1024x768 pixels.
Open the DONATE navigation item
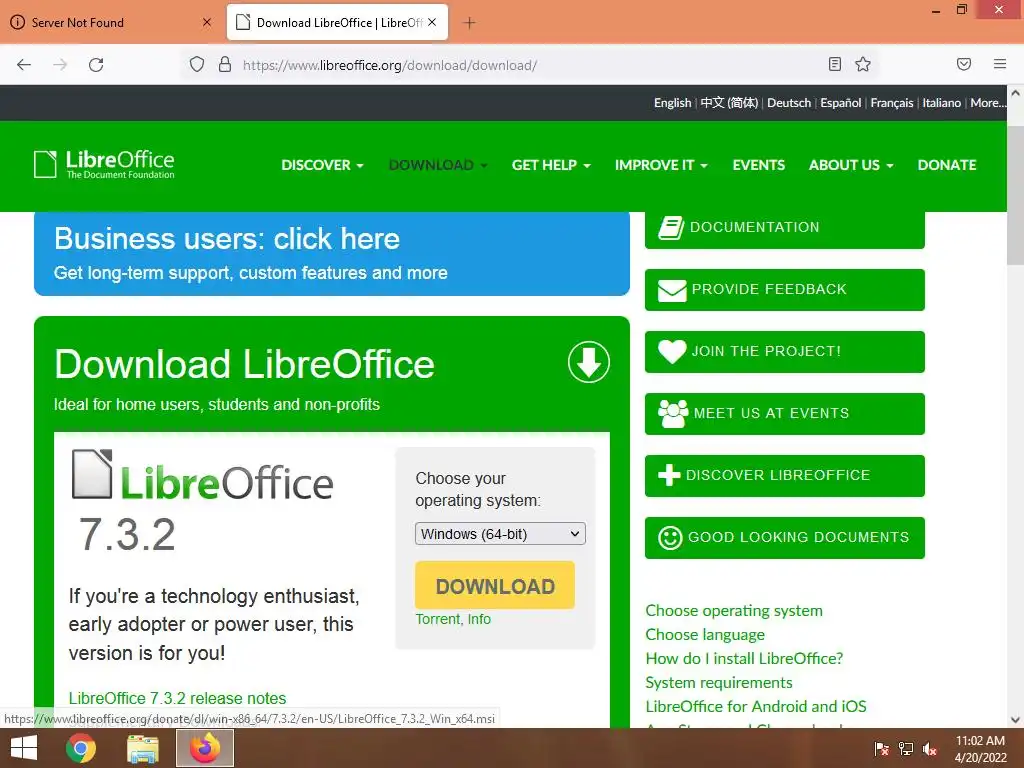pos(947,165)
